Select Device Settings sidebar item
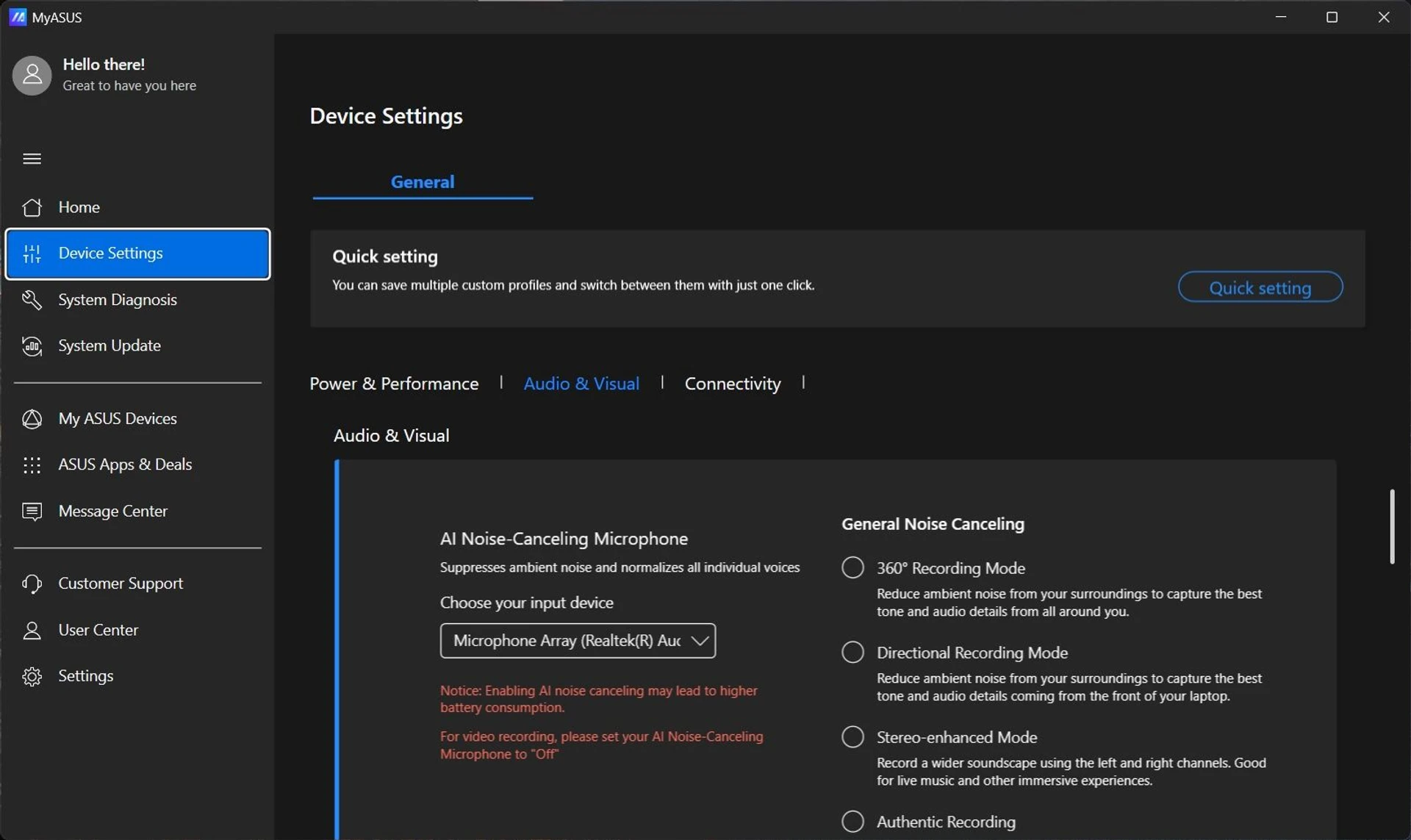Screen dimensions: 1411x840 click(137, 254)
